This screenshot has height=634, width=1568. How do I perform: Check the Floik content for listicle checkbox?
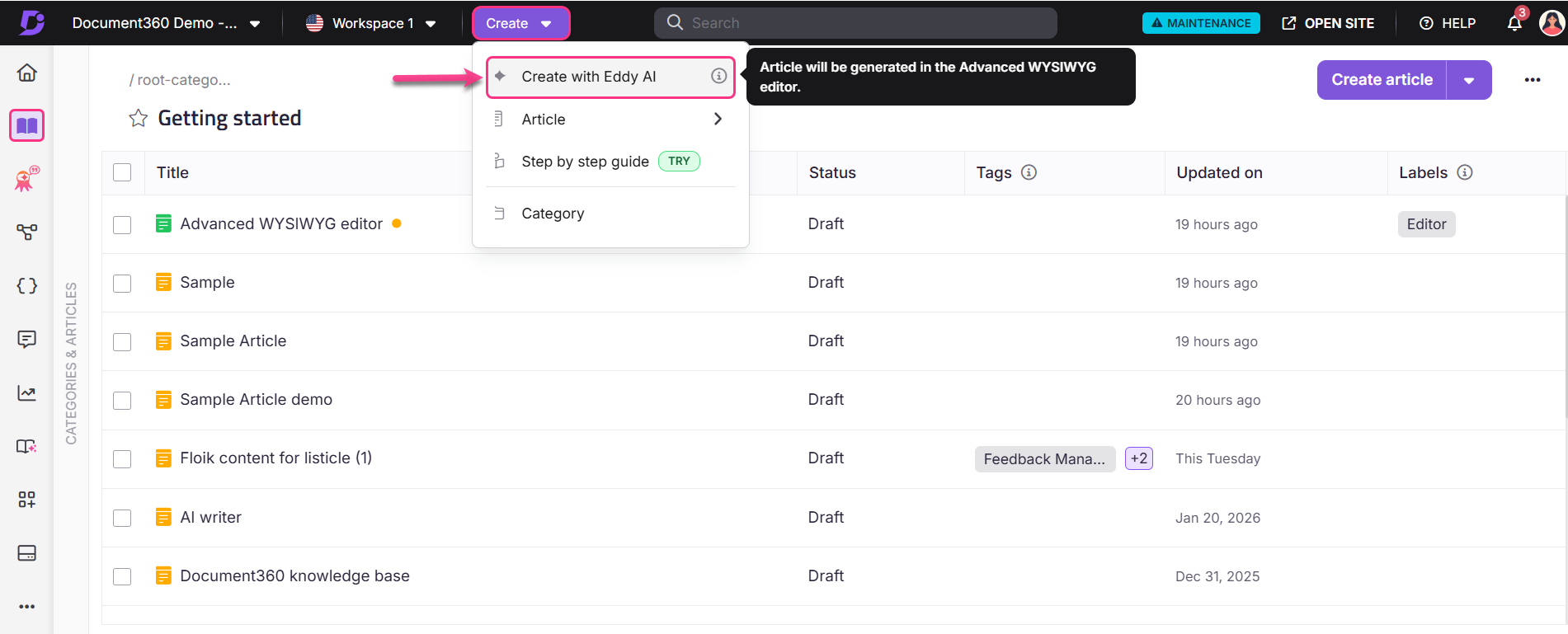tap(122, 458)
